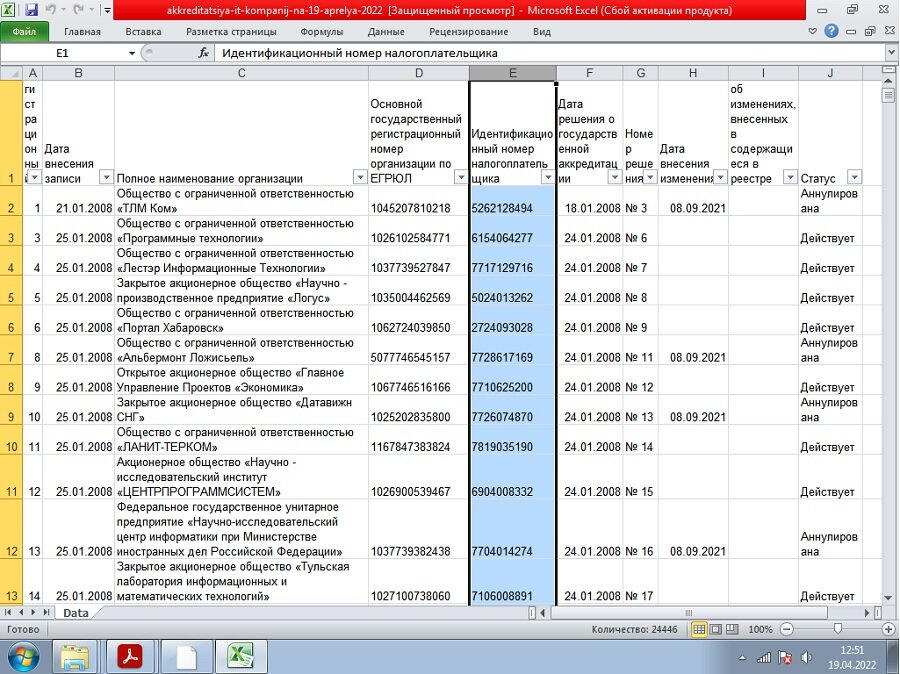This screenshot has width=900, height=674.
Task: Click the Insert Function fx button
Action: [x=203, y=53]
